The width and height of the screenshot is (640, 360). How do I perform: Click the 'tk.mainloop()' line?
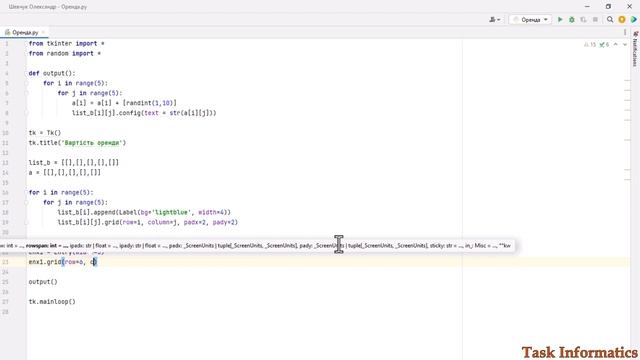click(52, 302)
